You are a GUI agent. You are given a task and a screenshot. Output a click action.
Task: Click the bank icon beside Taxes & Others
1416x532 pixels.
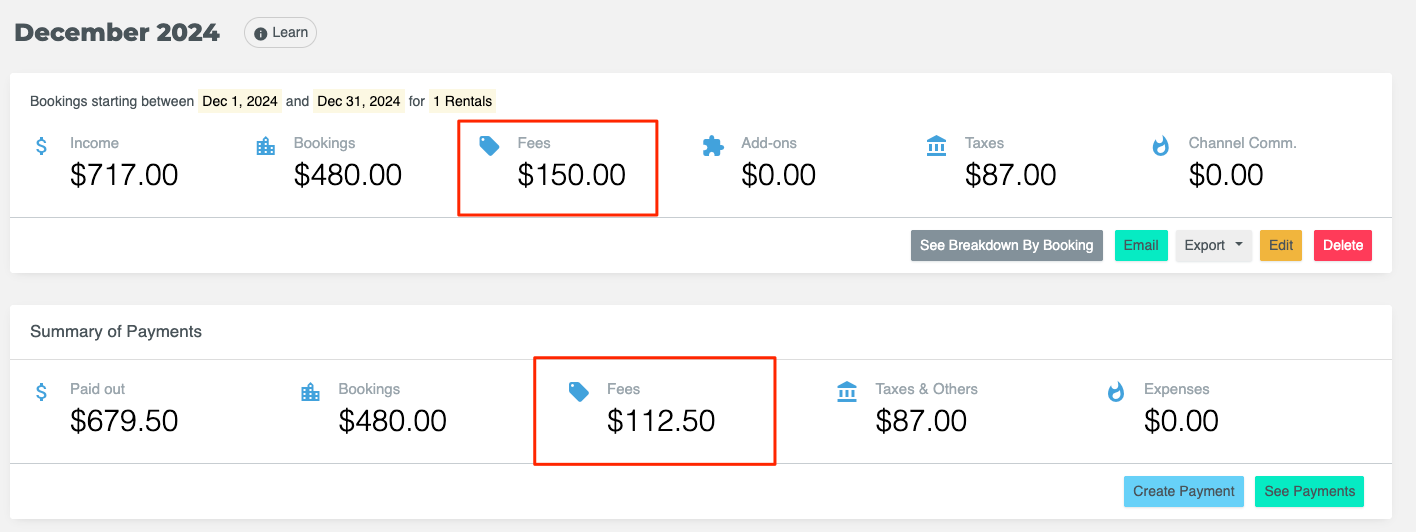847,392
